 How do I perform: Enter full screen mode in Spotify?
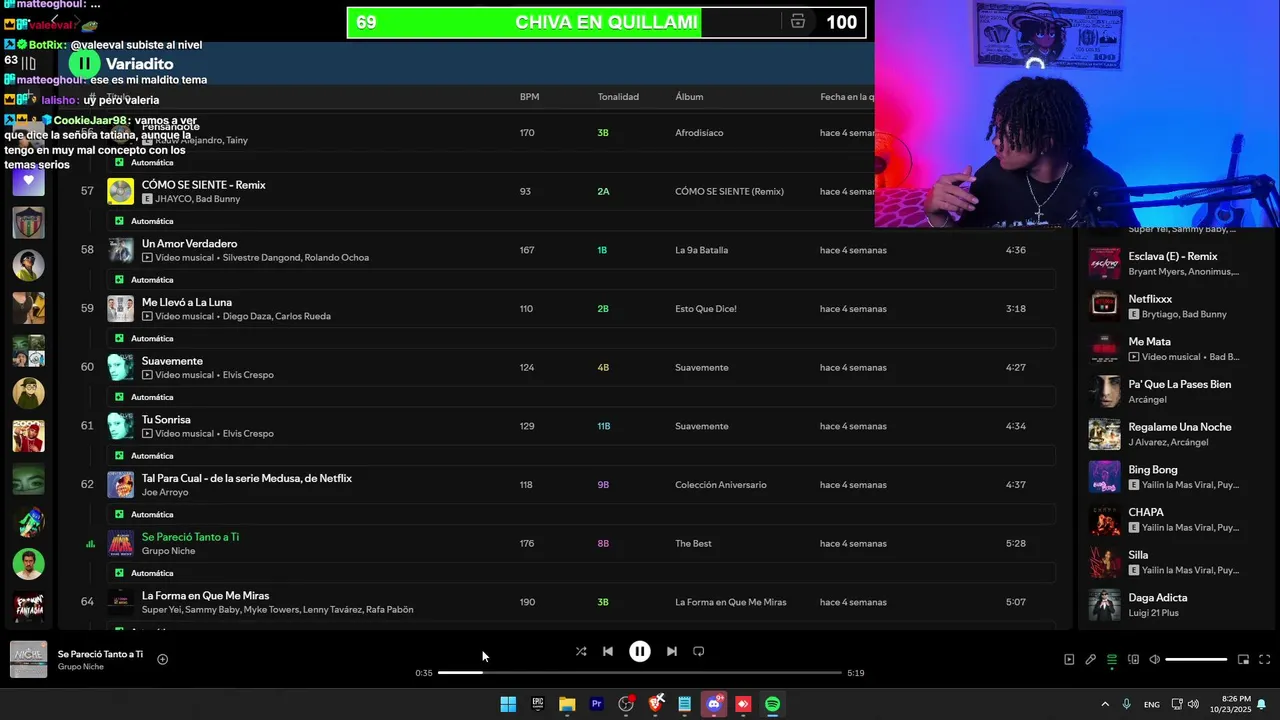click(1265, 660)
